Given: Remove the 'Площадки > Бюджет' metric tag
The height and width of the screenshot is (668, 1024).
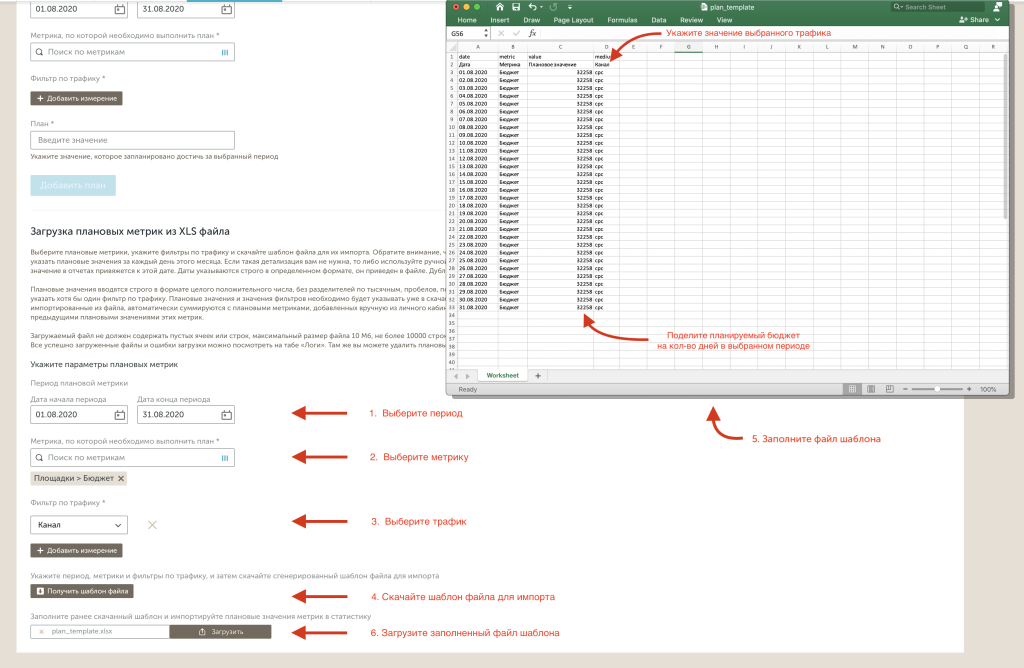Looking at the screenshot, I should [x=120, y=479].
